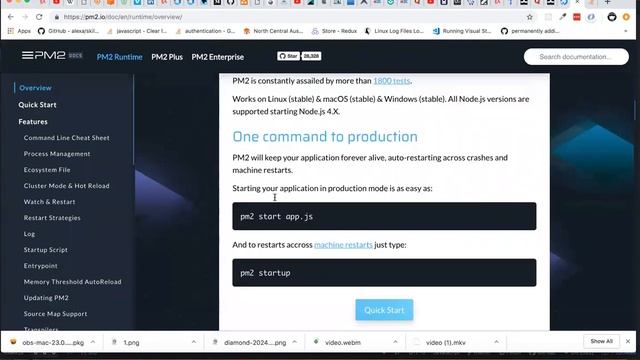Open Updating PM2 page
Image resolution: width=640 pixels, height=360 pixels.
click(46, 298)
